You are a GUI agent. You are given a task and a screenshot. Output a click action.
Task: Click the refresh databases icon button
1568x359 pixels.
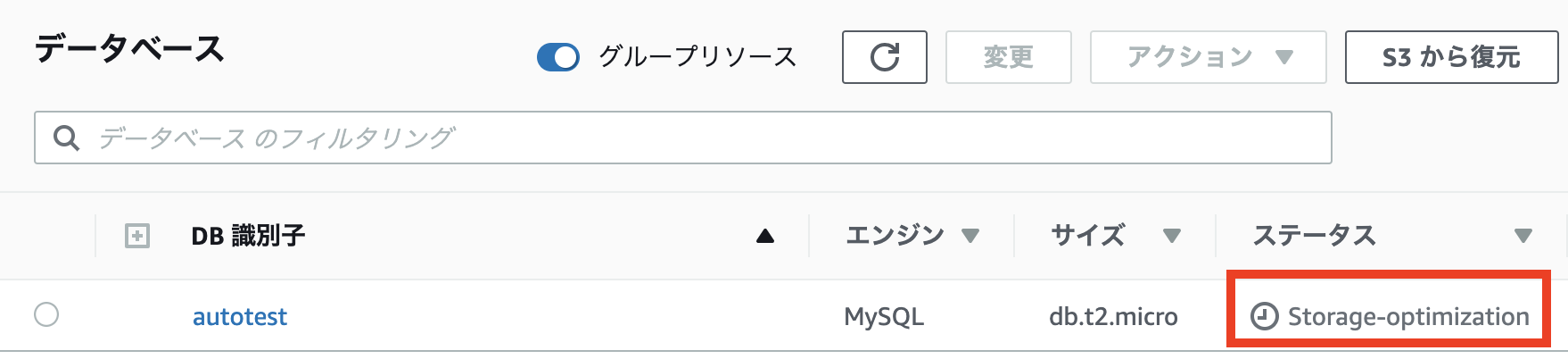point(884,58)
